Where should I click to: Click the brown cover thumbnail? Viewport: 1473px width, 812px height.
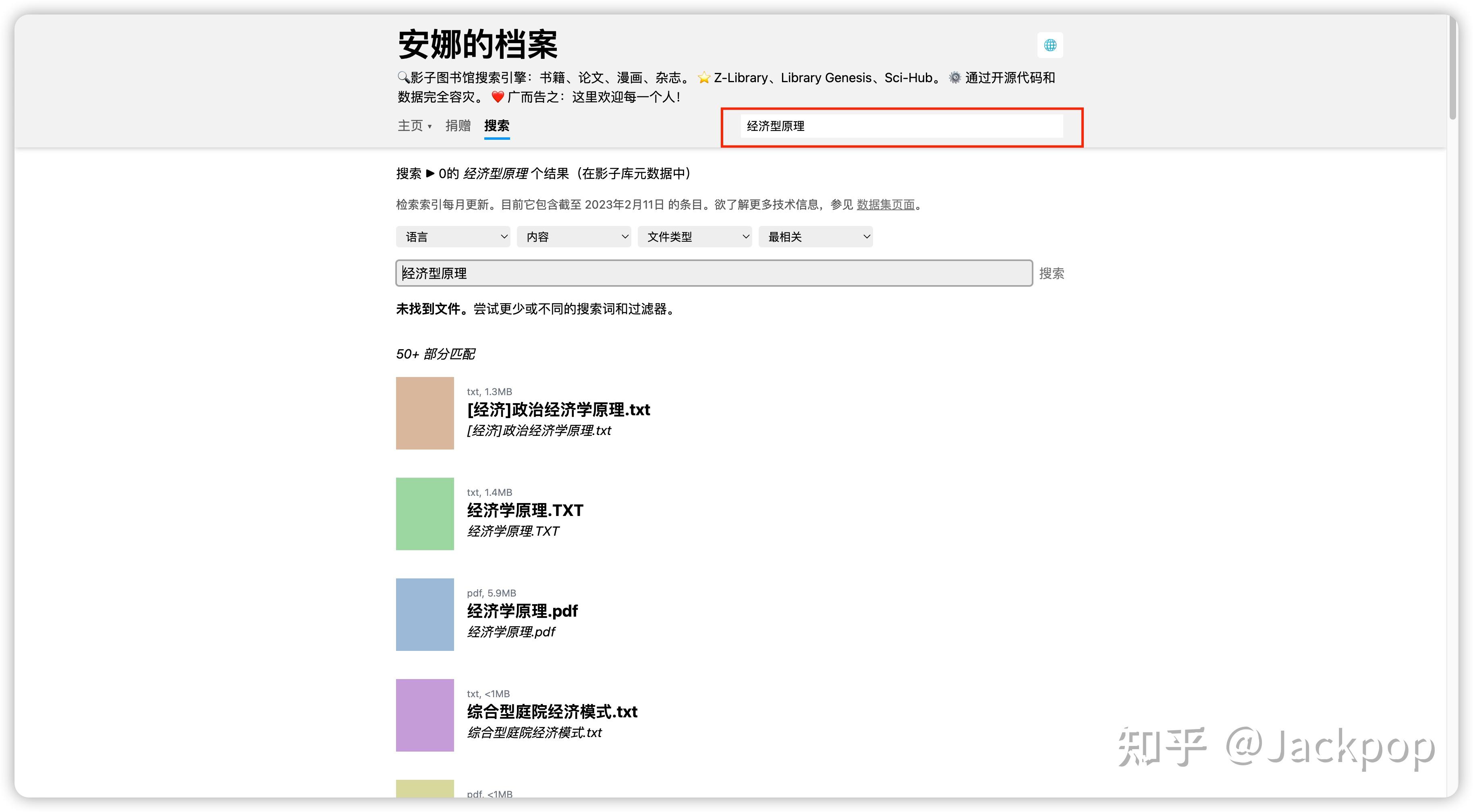click(x=424, y=413)
